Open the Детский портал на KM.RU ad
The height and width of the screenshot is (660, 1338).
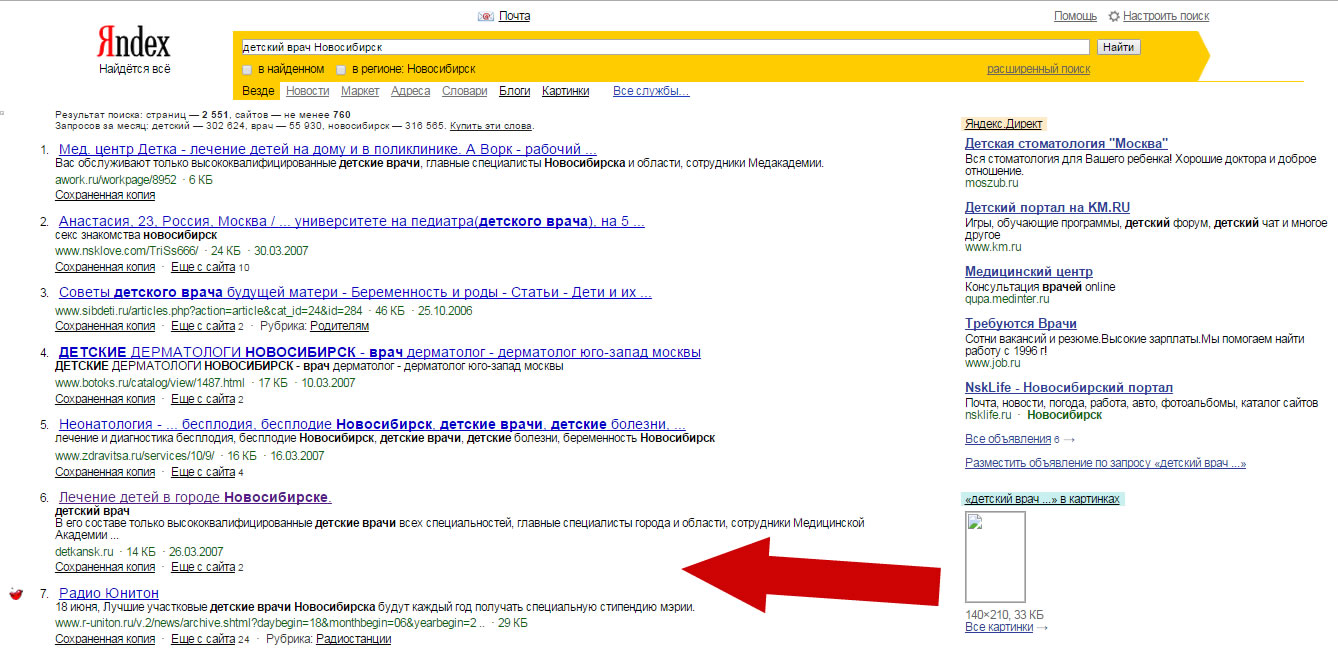[x=1047, y=208]
